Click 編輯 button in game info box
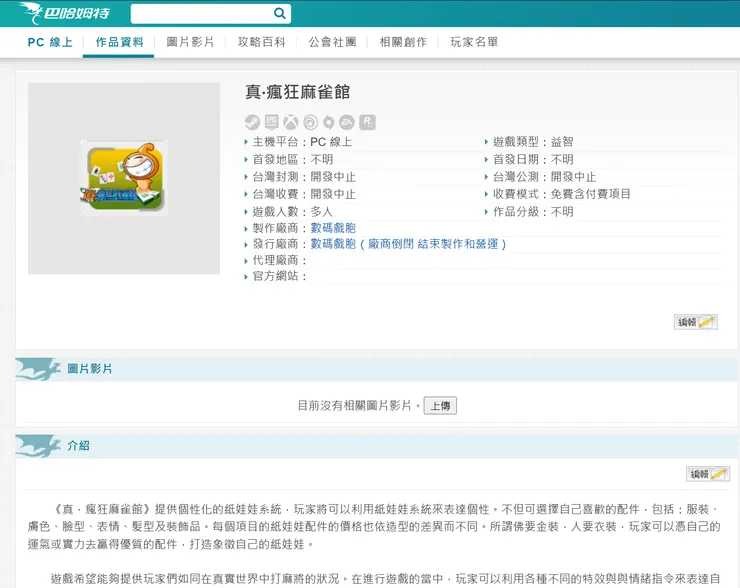Image resolution: width=740 pixels, height=588 pixels. (696, 322)
